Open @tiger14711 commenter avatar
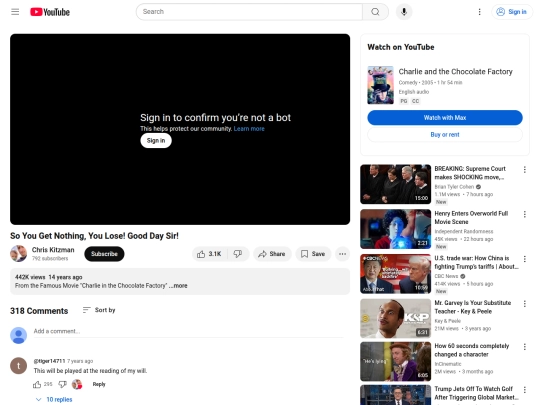This screenshot has width=540, height=405. click(x=19, y=366)
